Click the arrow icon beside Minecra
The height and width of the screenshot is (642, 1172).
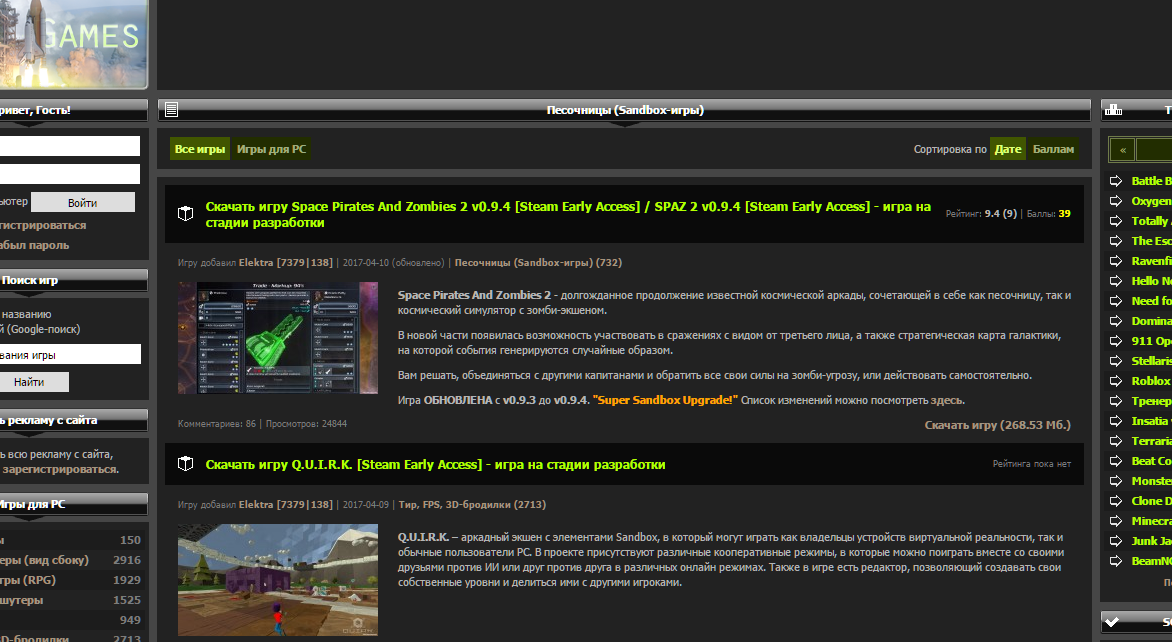(1116, 521)
